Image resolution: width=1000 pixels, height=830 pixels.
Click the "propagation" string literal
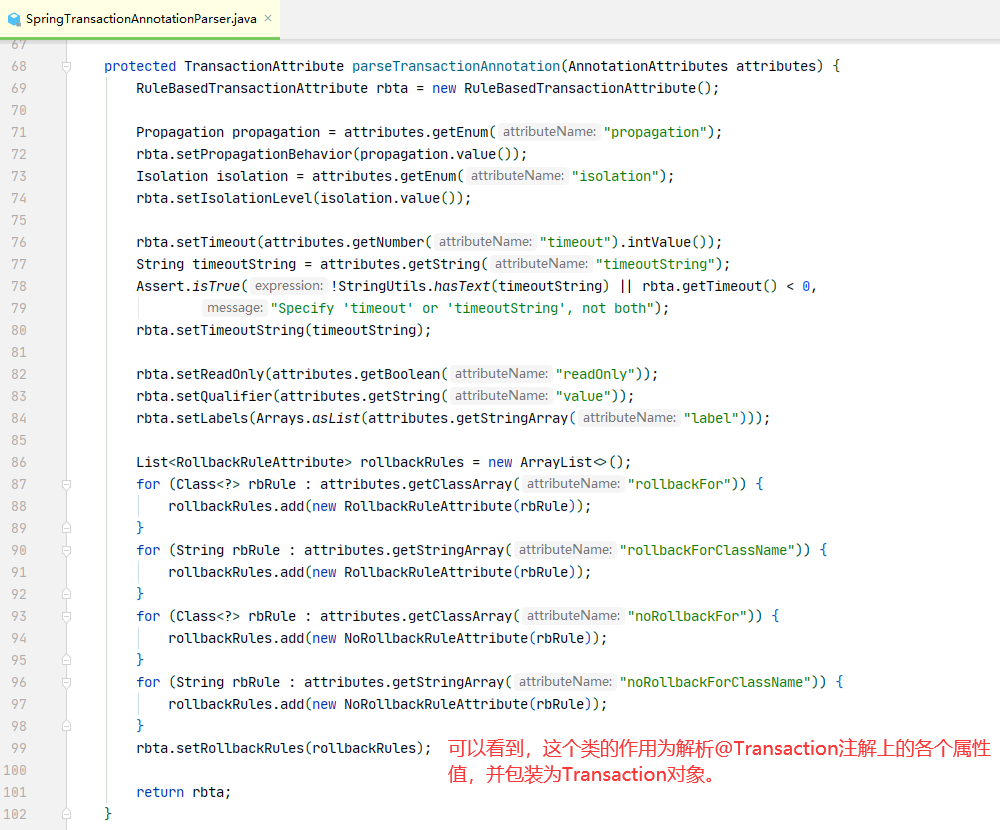[655, 132]
